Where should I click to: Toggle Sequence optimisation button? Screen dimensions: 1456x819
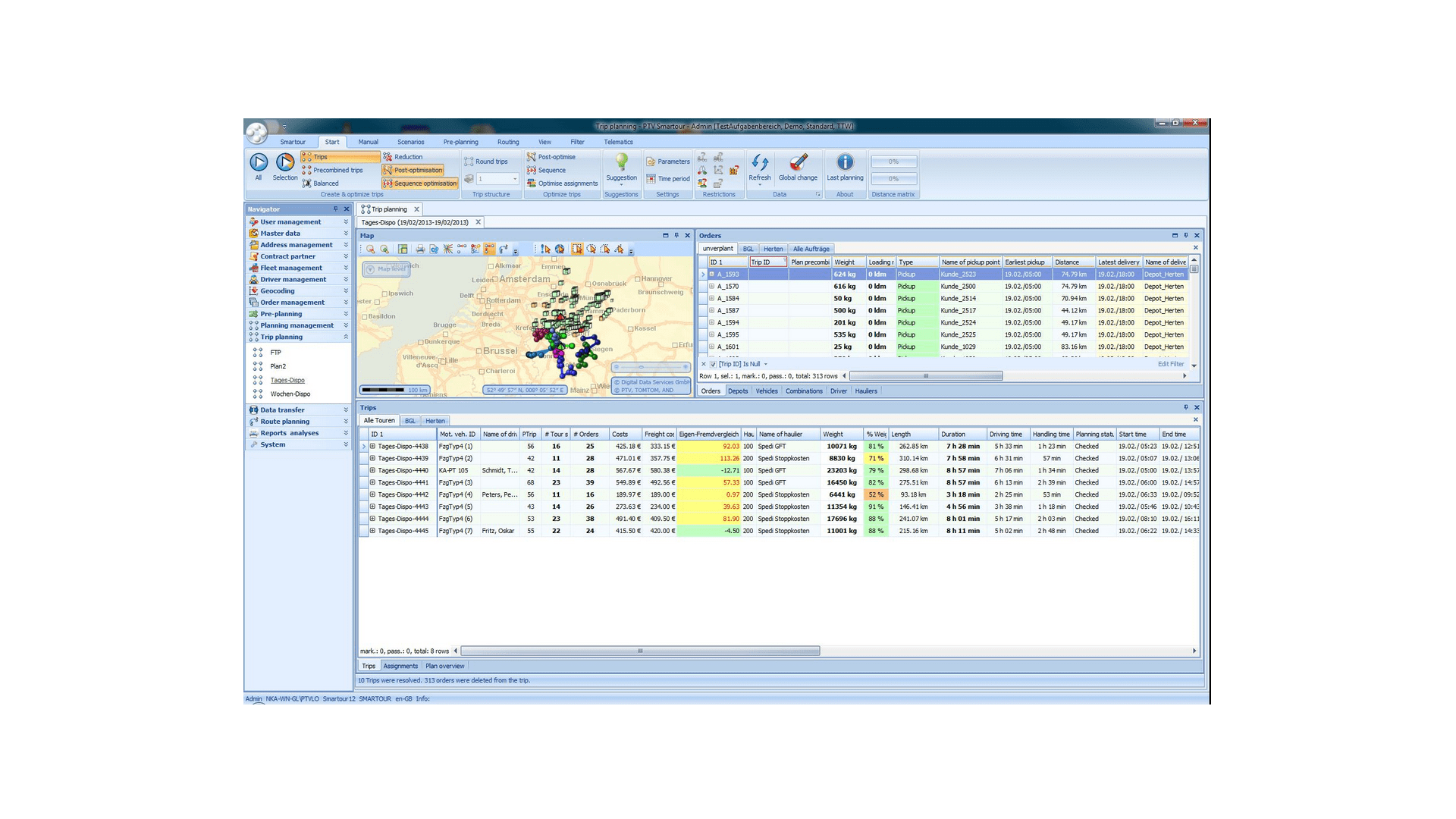[x=420, y=184]
